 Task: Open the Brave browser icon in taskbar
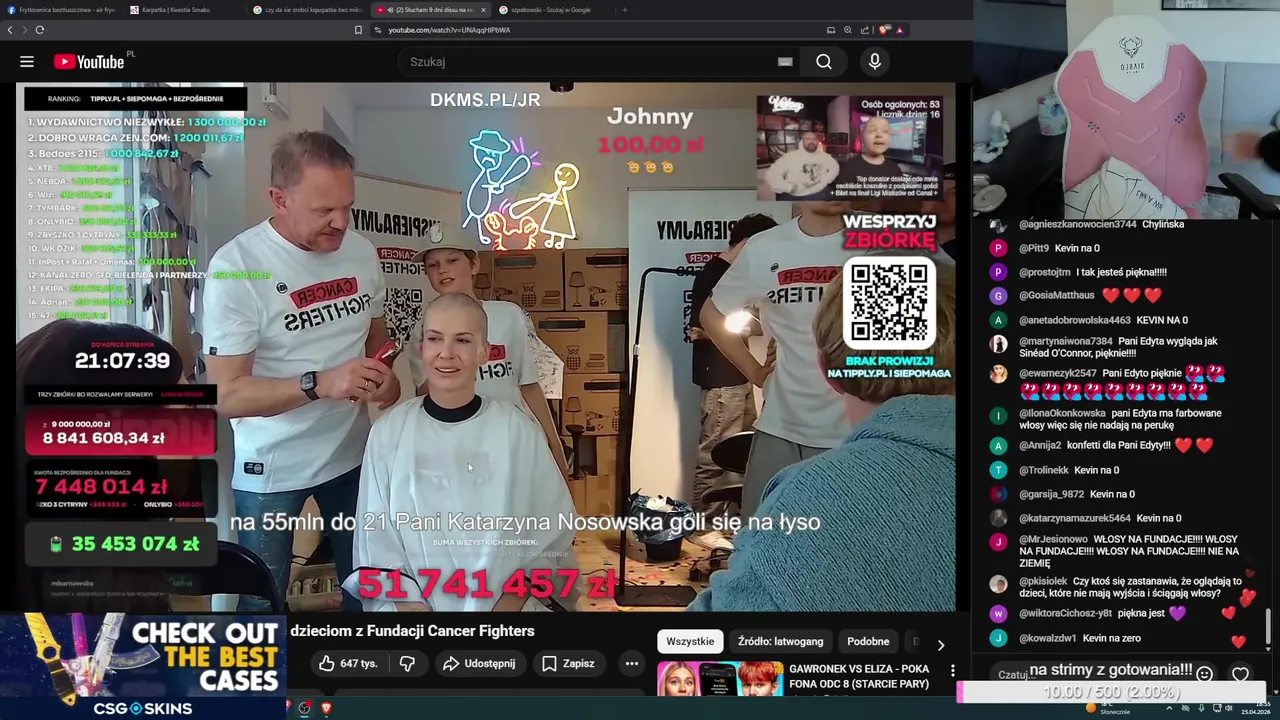tap(325, 709)
